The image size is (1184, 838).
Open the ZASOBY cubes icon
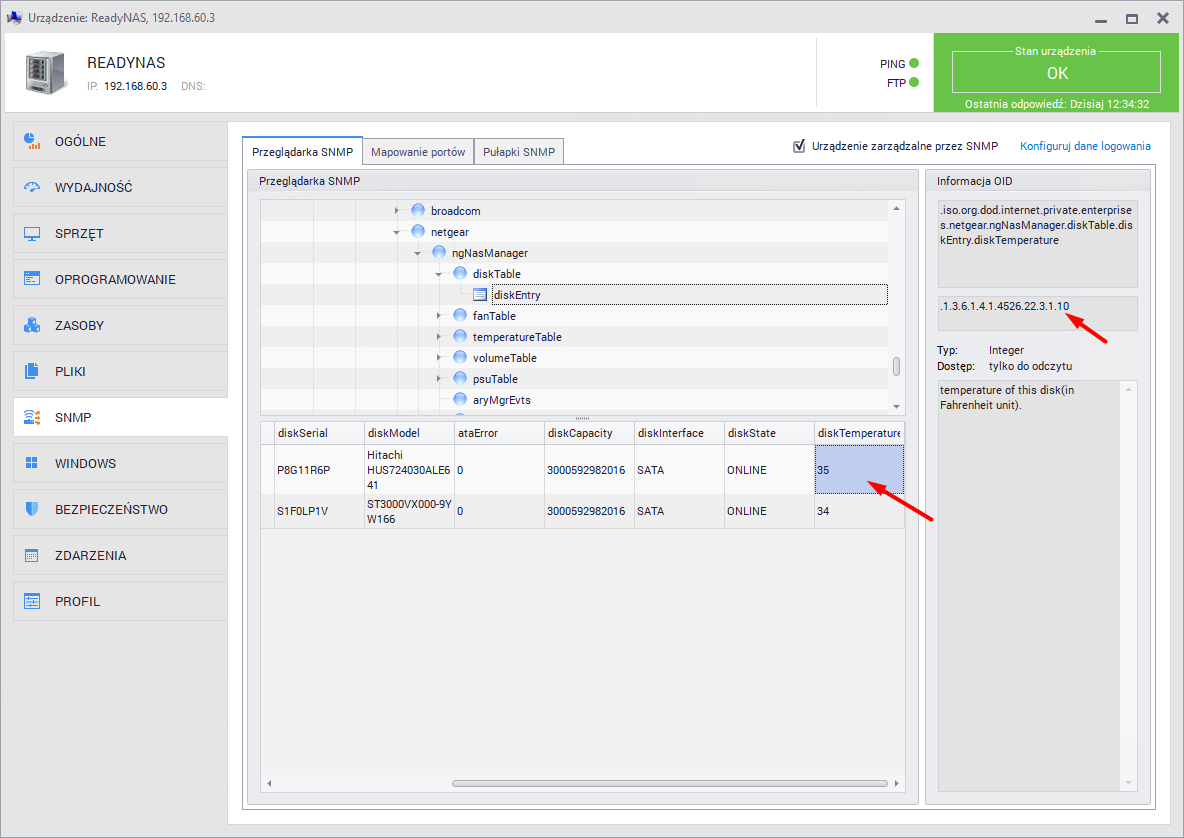pos(32,325)
